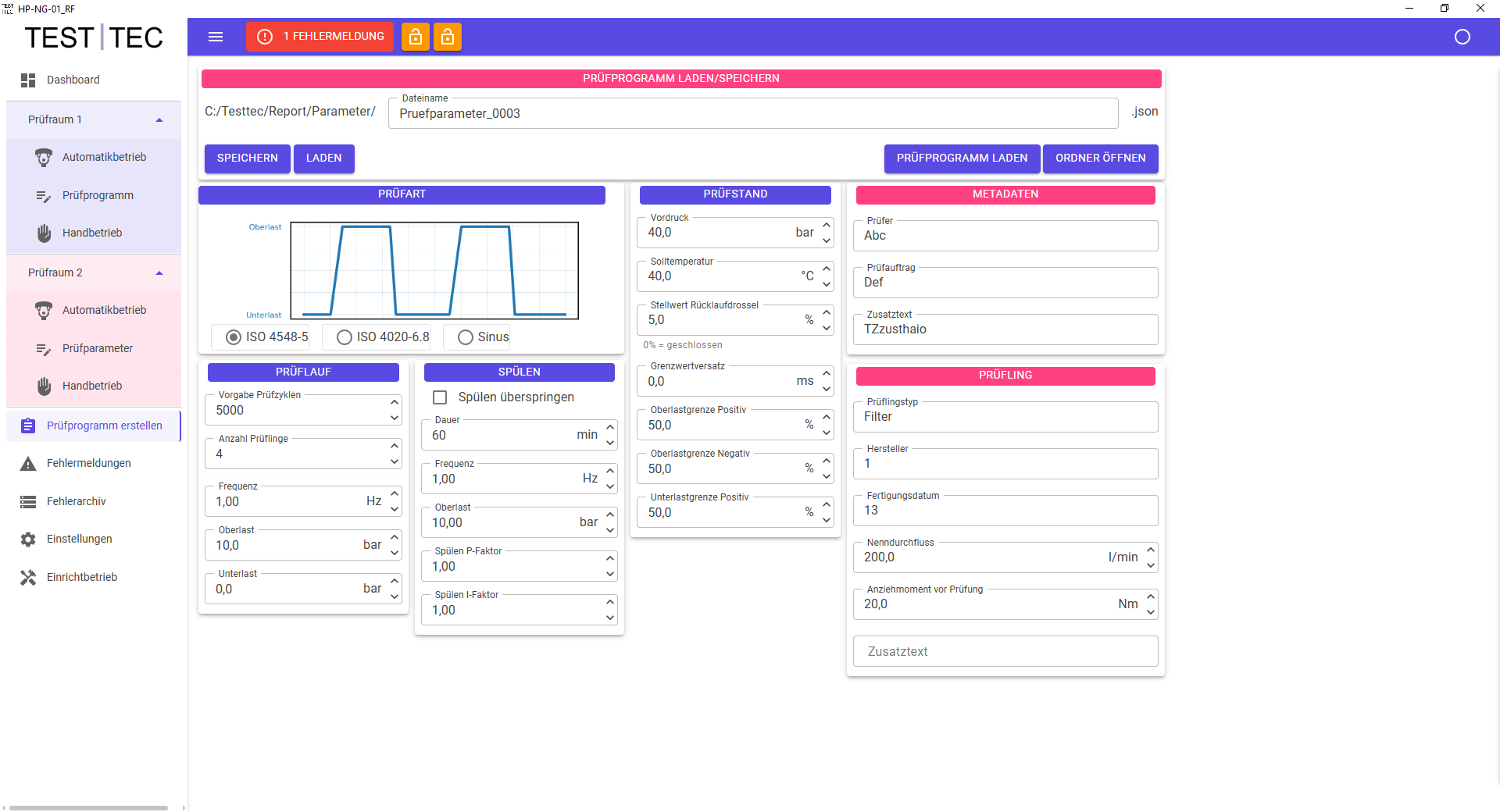
Task: Click the ORDNER ÖFFNEN button
Action: [x=1100, y=158]
